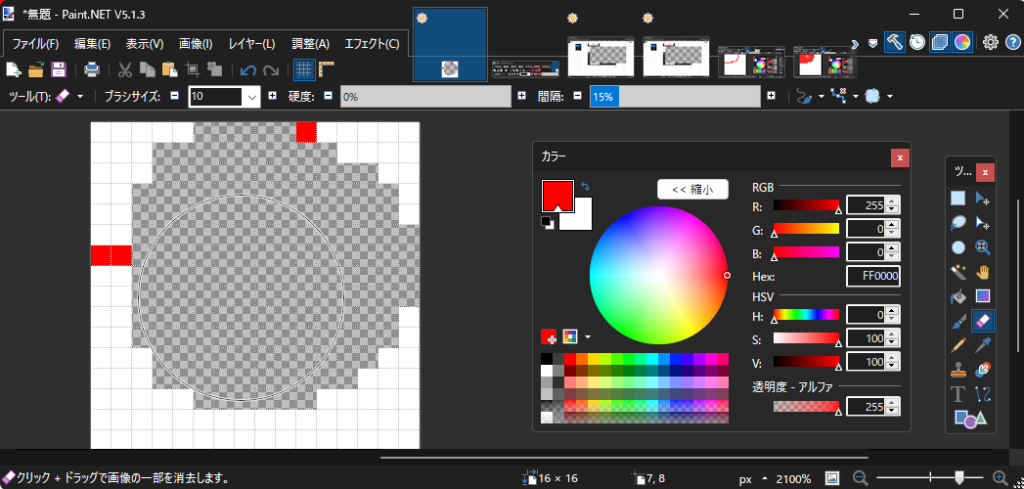Toggle the pixel grid display
This screenshot has width=1024, height=489.
pos(303,69)
